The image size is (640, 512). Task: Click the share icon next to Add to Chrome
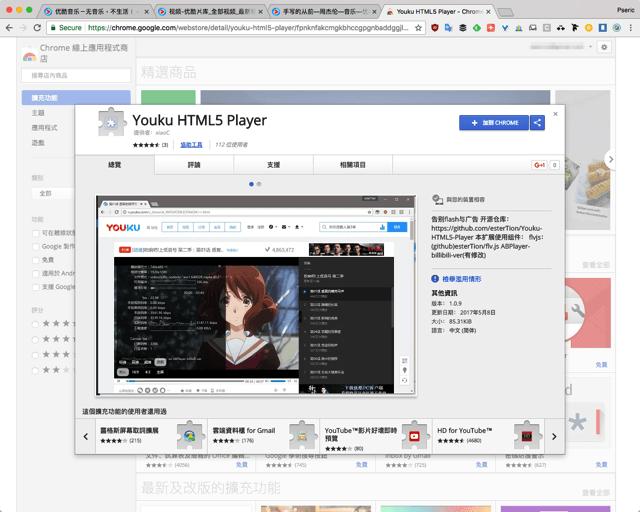click(x=537, y=122)
